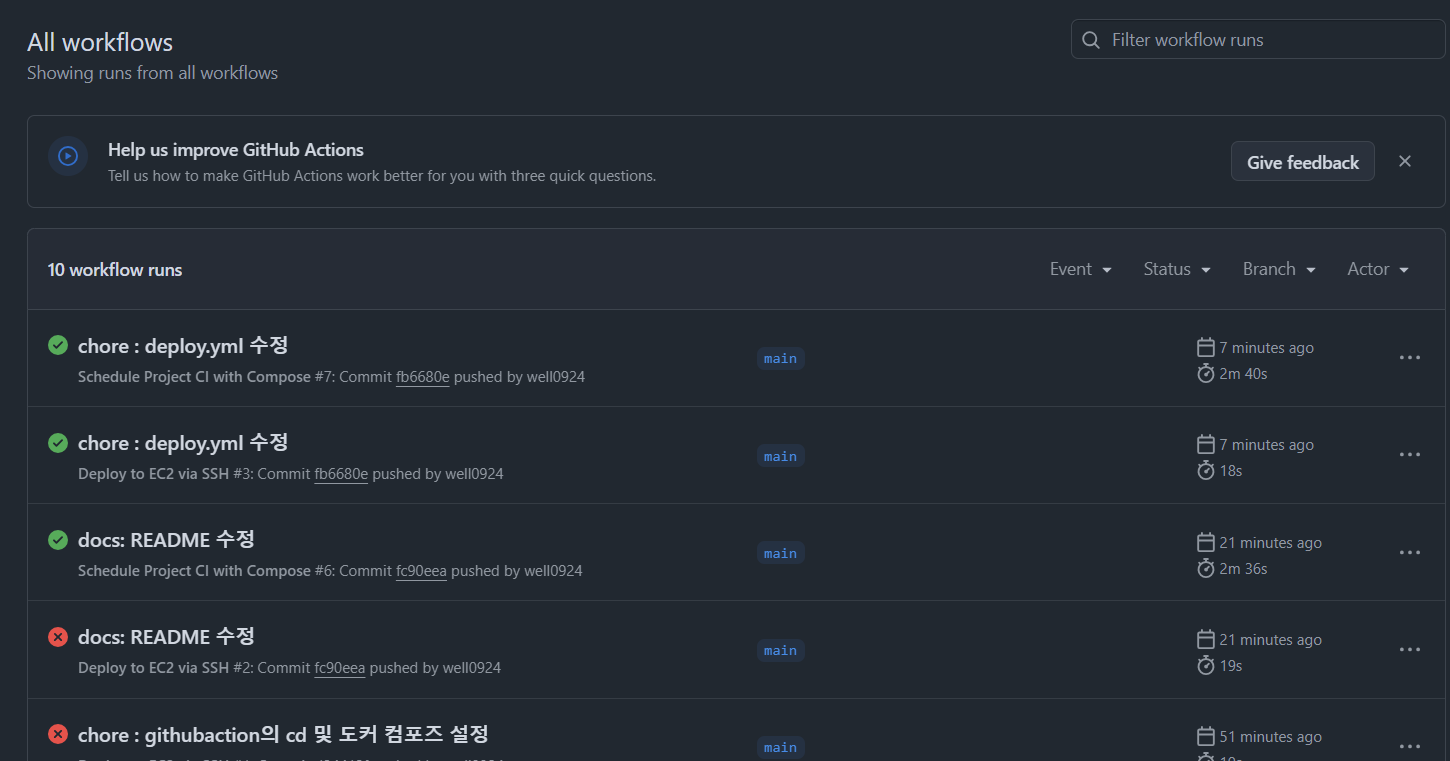Click stopwatch icon beside 2m 40s
1450x761 pixels.
pos(1206,373)
